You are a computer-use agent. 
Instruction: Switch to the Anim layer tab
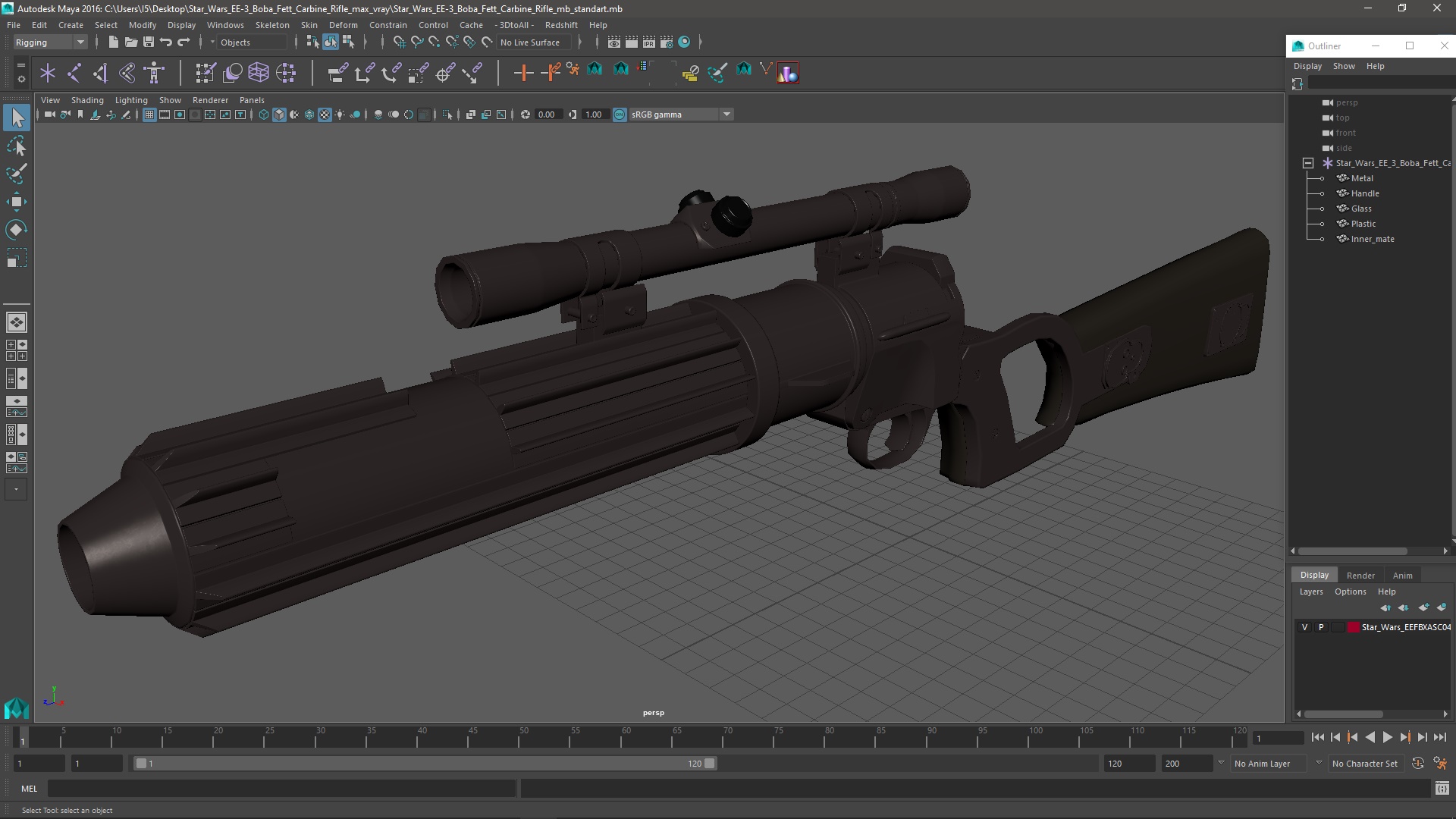pos(1402,576)
